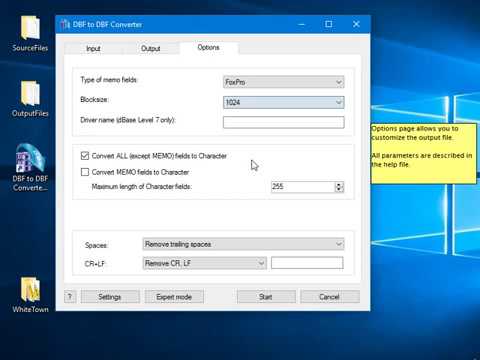This screenshot has width=480, height=360.
Task: Click the Maximum length 255 field
Action: (302, 187)
